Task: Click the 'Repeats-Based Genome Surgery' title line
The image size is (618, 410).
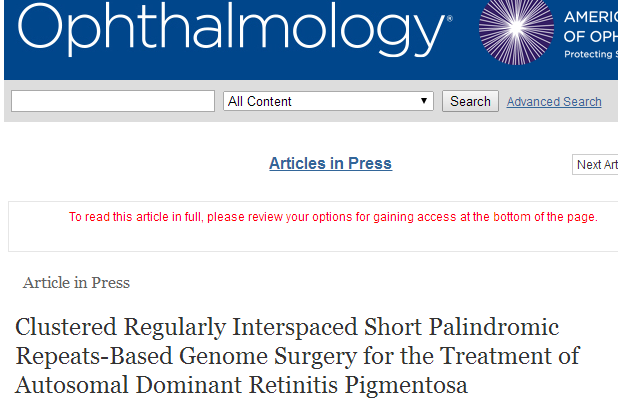Action: click(298, 356)
